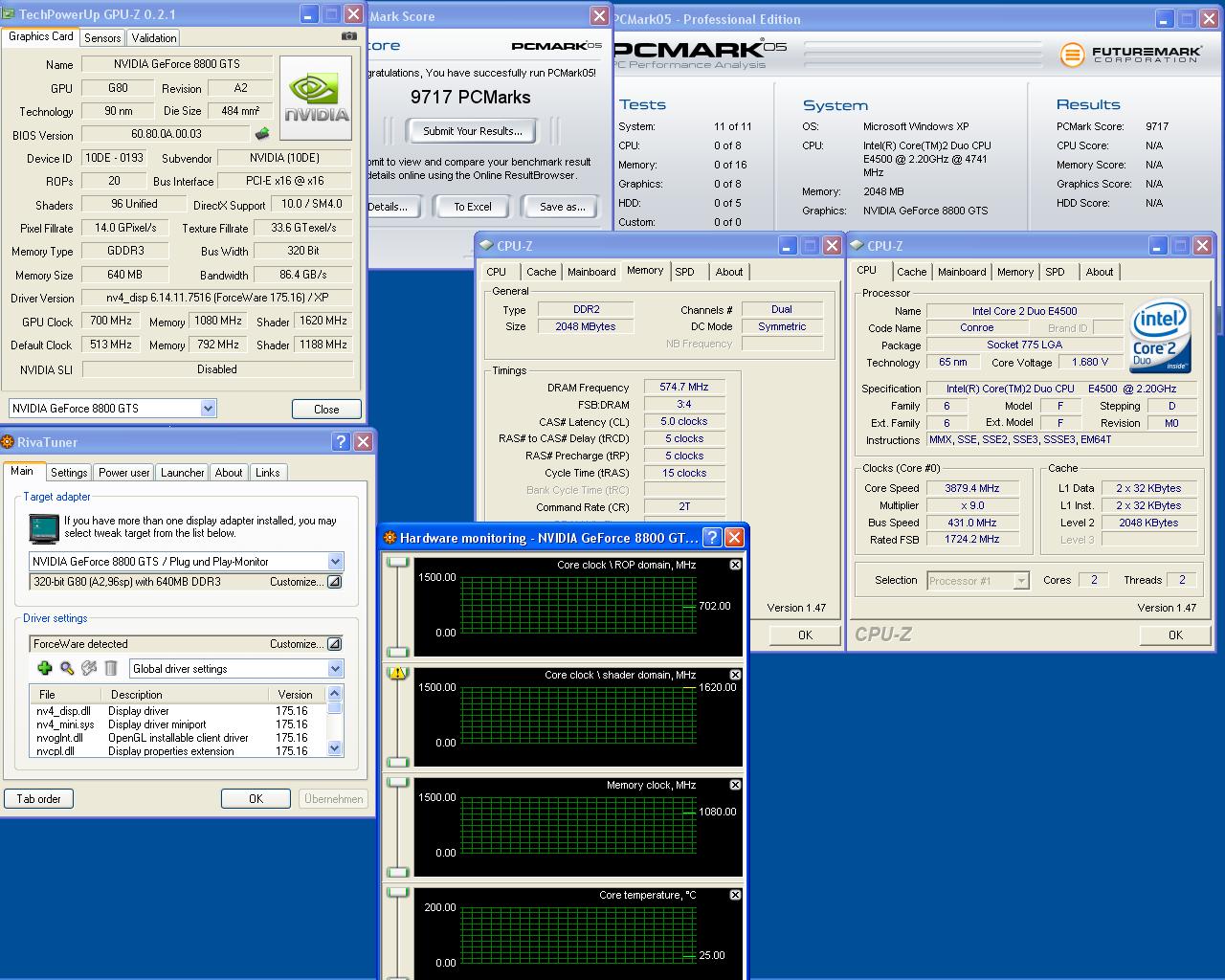Click the To Excel button
Viewport: 1225px width, 980px height.
click(472, 207)
